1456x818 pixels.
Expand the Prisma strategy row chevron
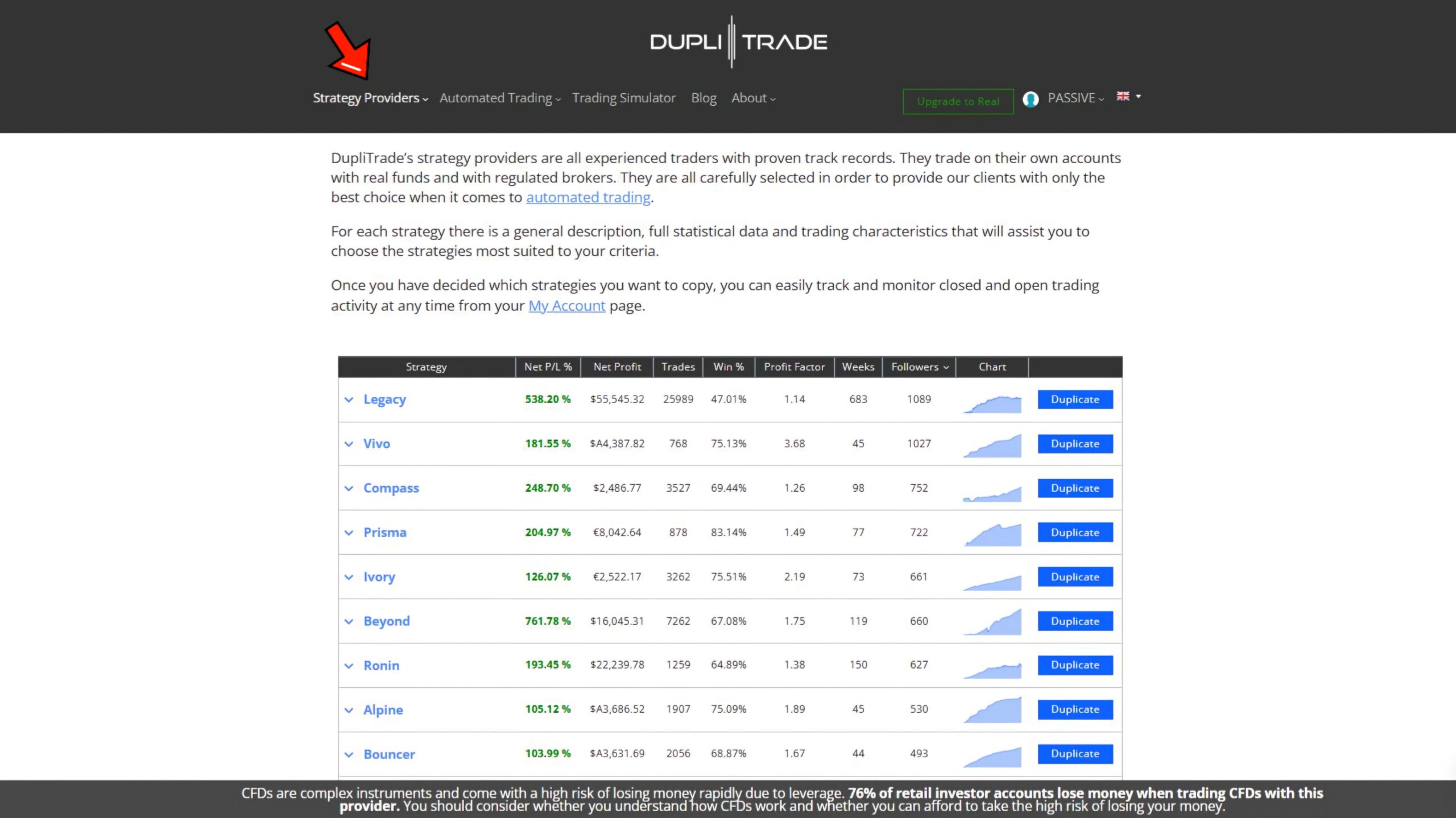[349, 533]
